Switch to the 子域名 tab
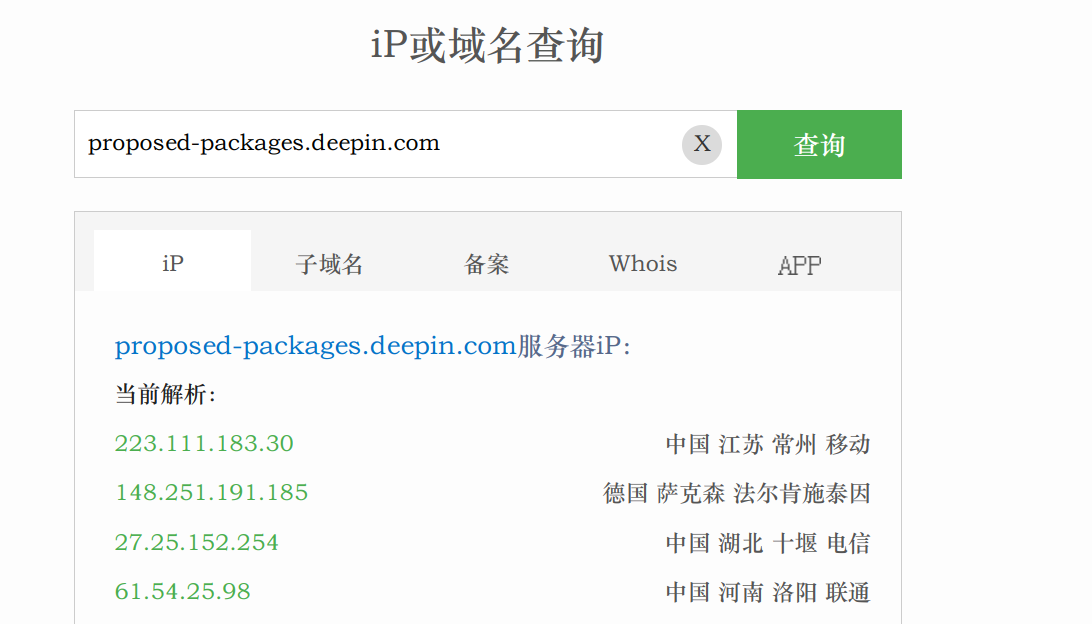Screen dimensions: 1092x624 (329, 264)
